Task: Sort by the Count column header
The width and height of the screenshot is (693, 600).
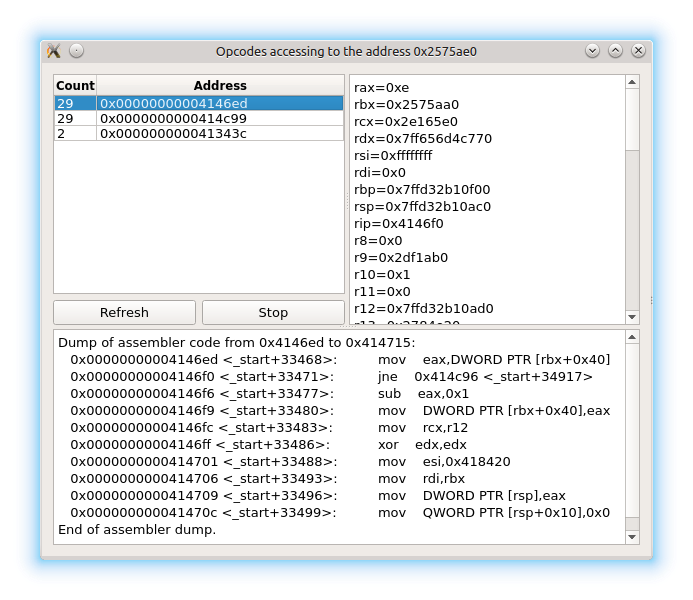Action: coord(75,85)
